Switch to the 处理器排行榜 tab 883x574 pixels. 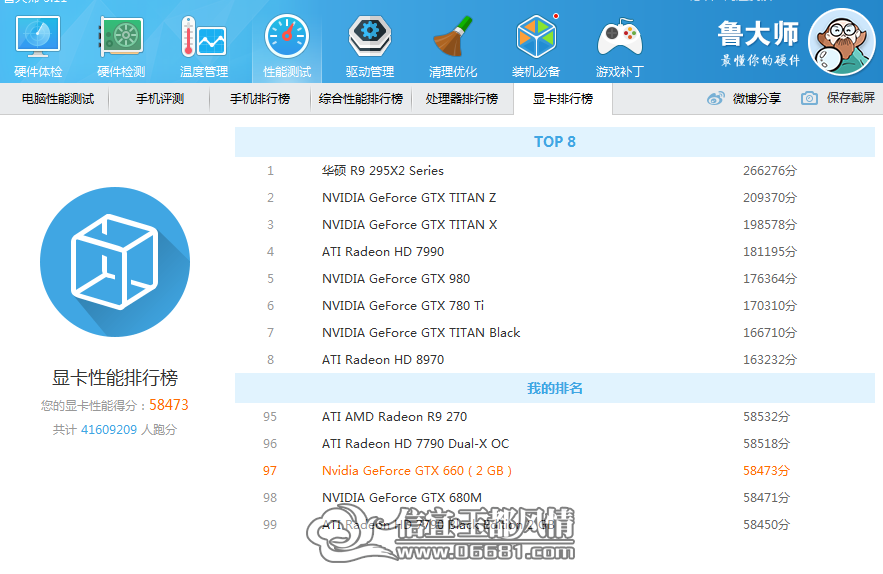click(462, 99)
